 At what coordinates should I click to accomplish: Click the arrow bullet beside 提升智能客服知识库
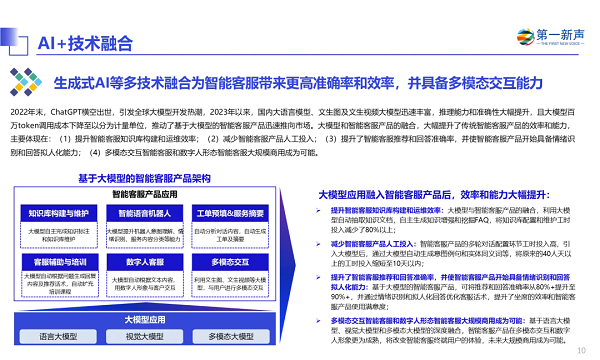[318, 210]
